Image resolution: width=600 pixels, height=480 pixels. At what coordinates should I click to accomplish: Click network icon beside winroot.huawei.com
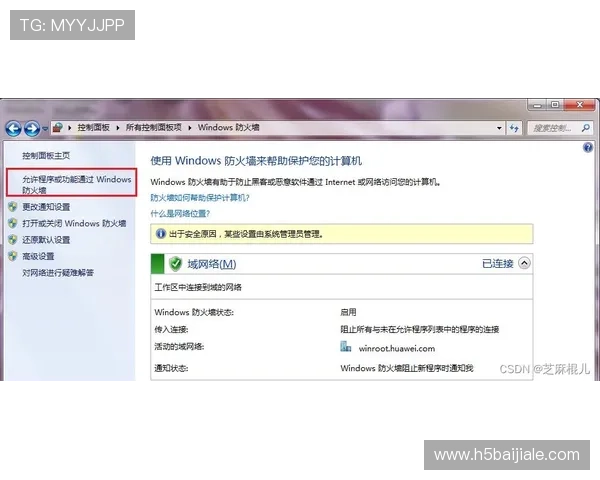346,347
